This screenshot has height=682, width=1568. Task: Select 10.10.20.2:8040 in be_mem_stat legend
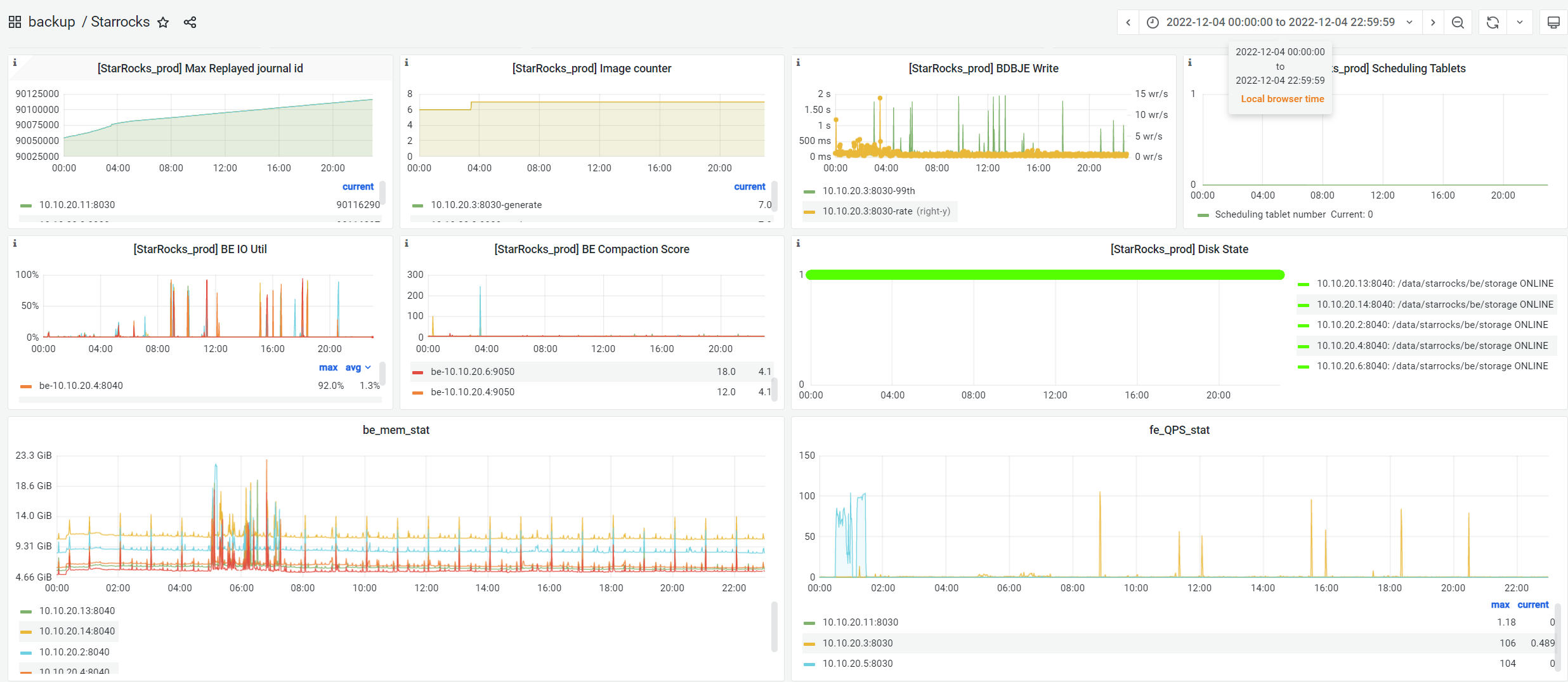pyautogui.click(x=74, y=652)
